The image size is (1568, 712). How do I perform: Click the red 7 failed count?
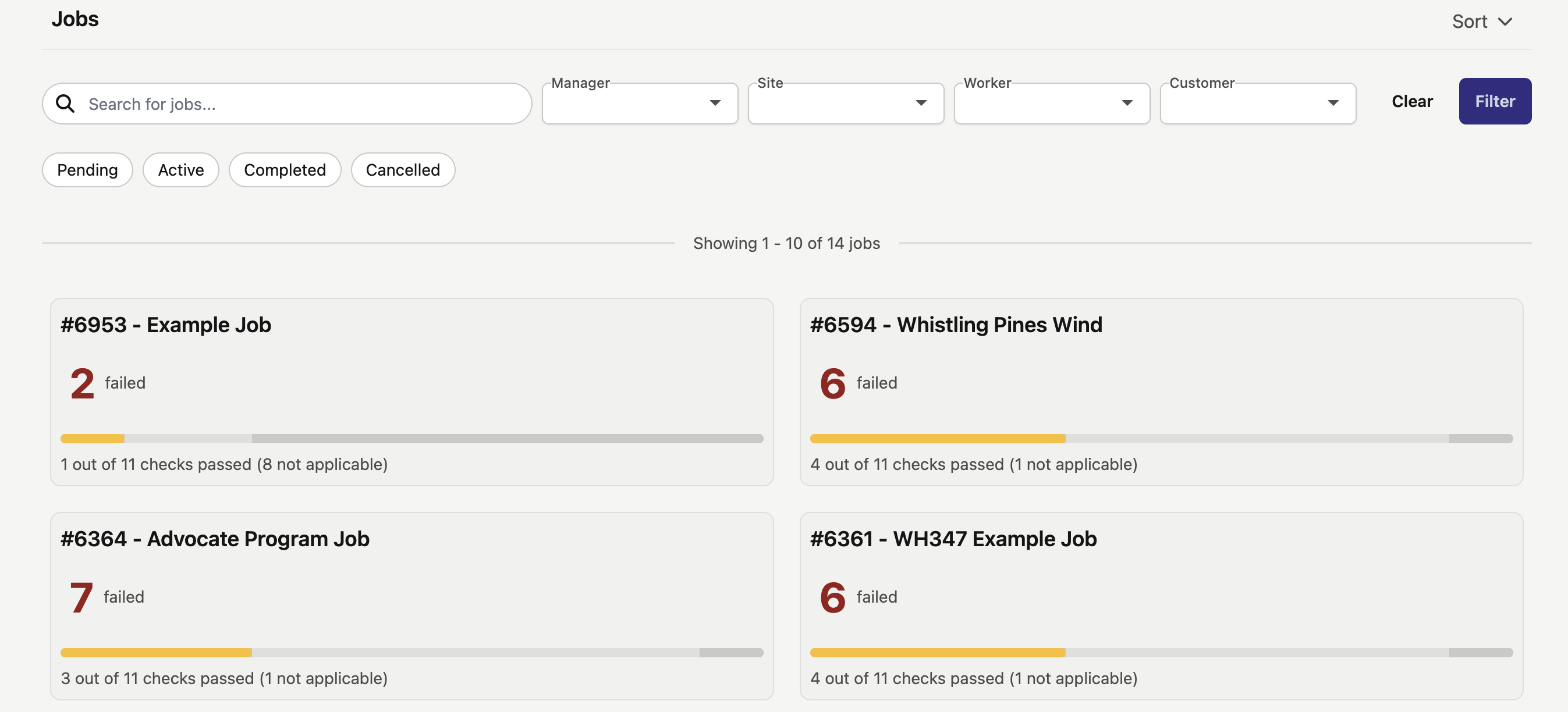click(x=81, y=597)
